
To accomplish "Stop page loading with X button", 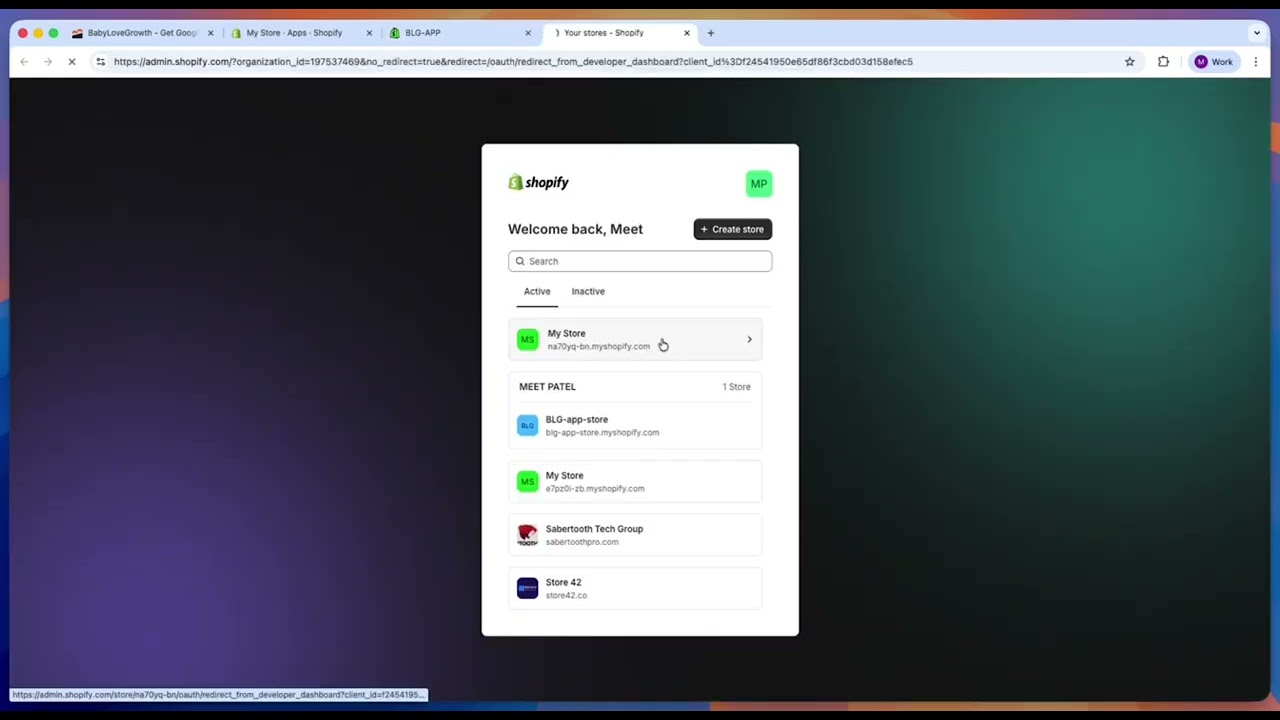I will point(72,62).
